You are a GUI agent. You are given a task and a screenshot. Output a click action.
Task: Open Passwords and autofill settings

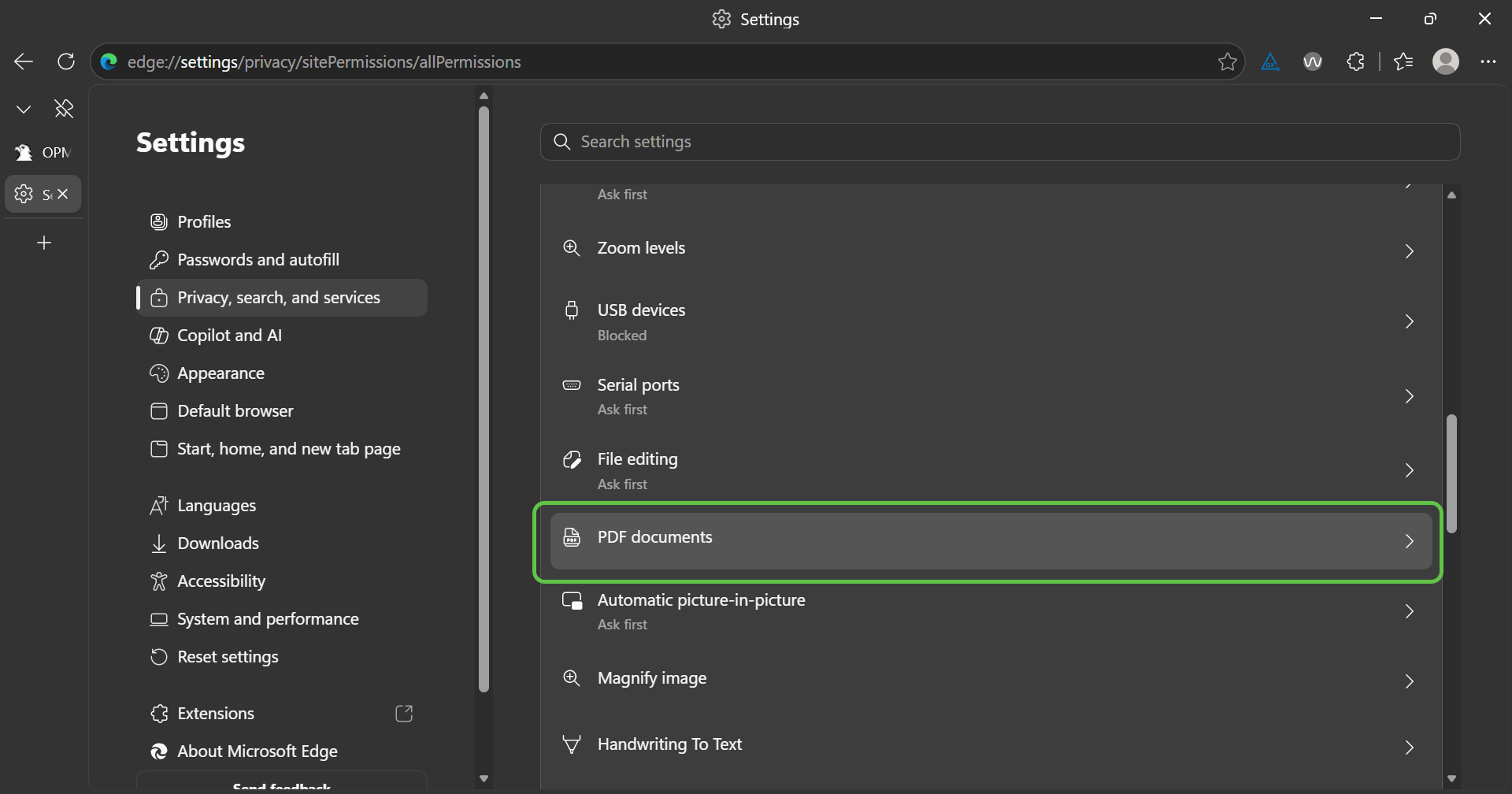(x=282, y=260)
